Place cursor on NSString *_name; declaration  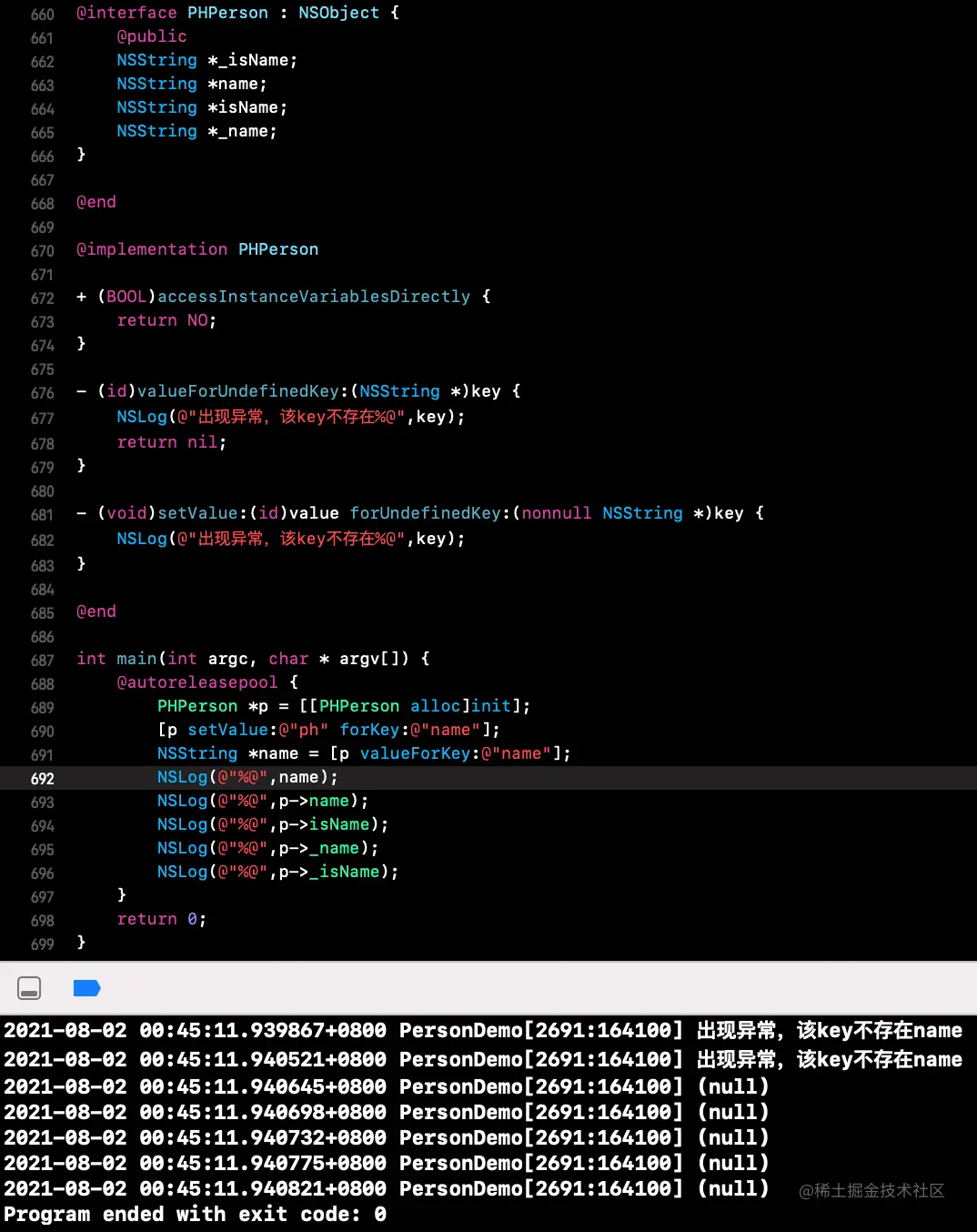point(196,131)
